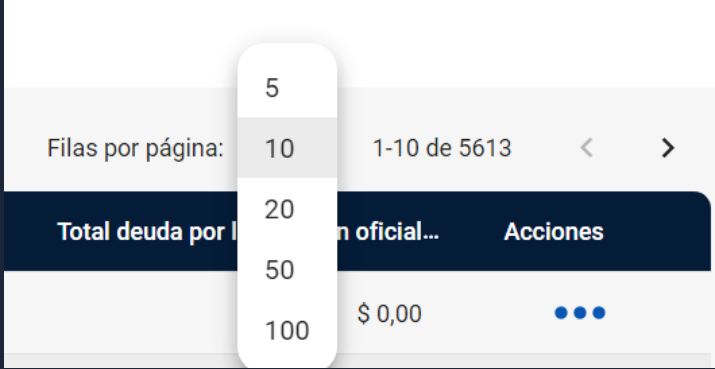The height and width of the screenshot is (369, 715).
Task: Click the Acciones column header
Action: (554, 232)
